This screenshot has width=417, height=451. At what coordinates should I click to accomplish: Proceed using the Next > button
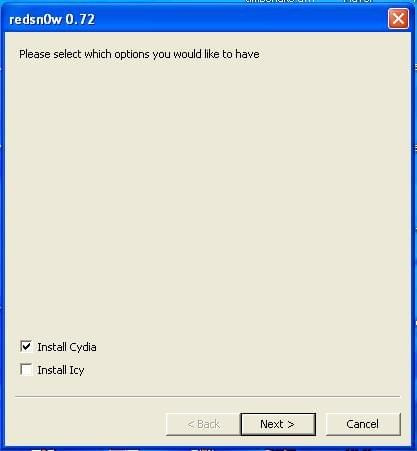pyautogui.click(x=278, y=424)
